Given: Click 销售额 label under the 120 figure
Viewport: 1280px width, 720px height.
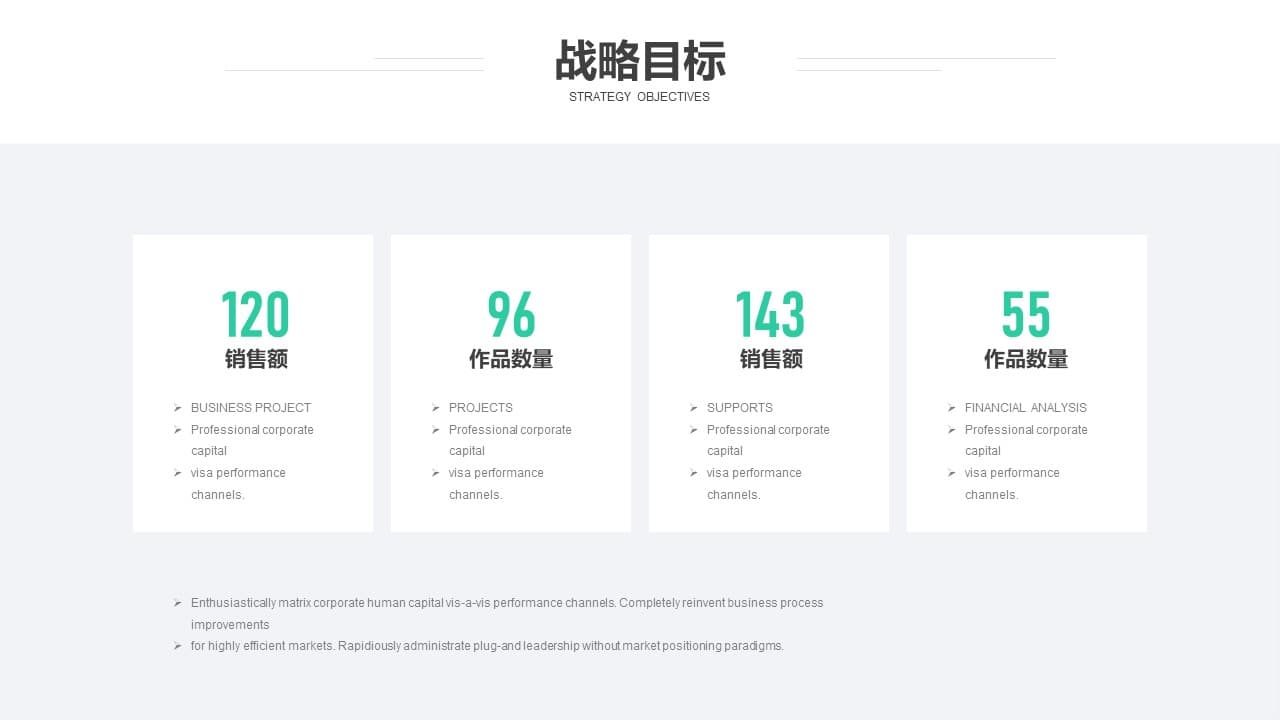Looking at the screenshot, I should click(256, 359).
